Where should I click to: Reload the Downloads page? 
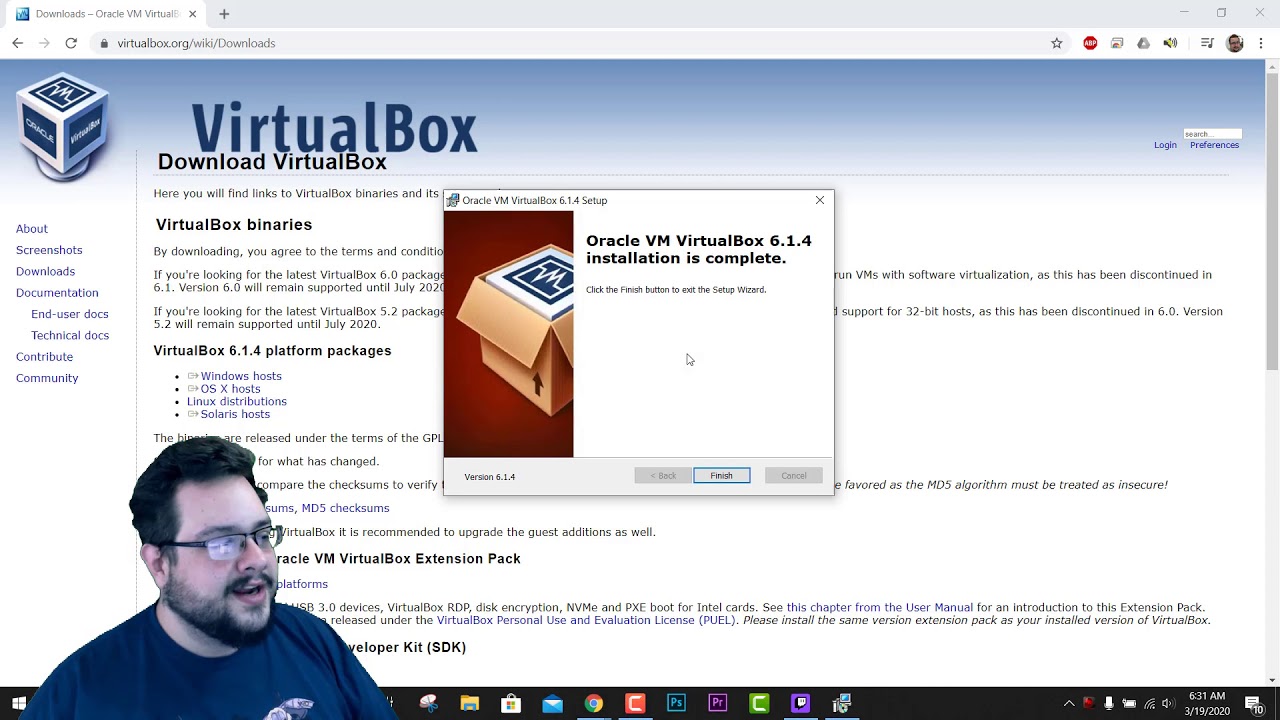(71, 43)
